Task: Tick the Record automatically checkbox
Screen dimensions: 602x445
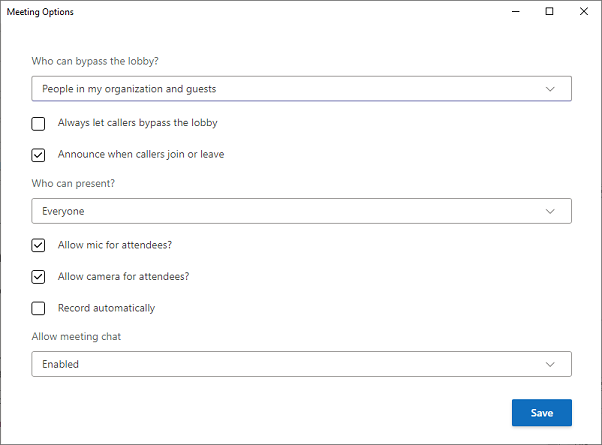Action: click(x=38, y=308)
